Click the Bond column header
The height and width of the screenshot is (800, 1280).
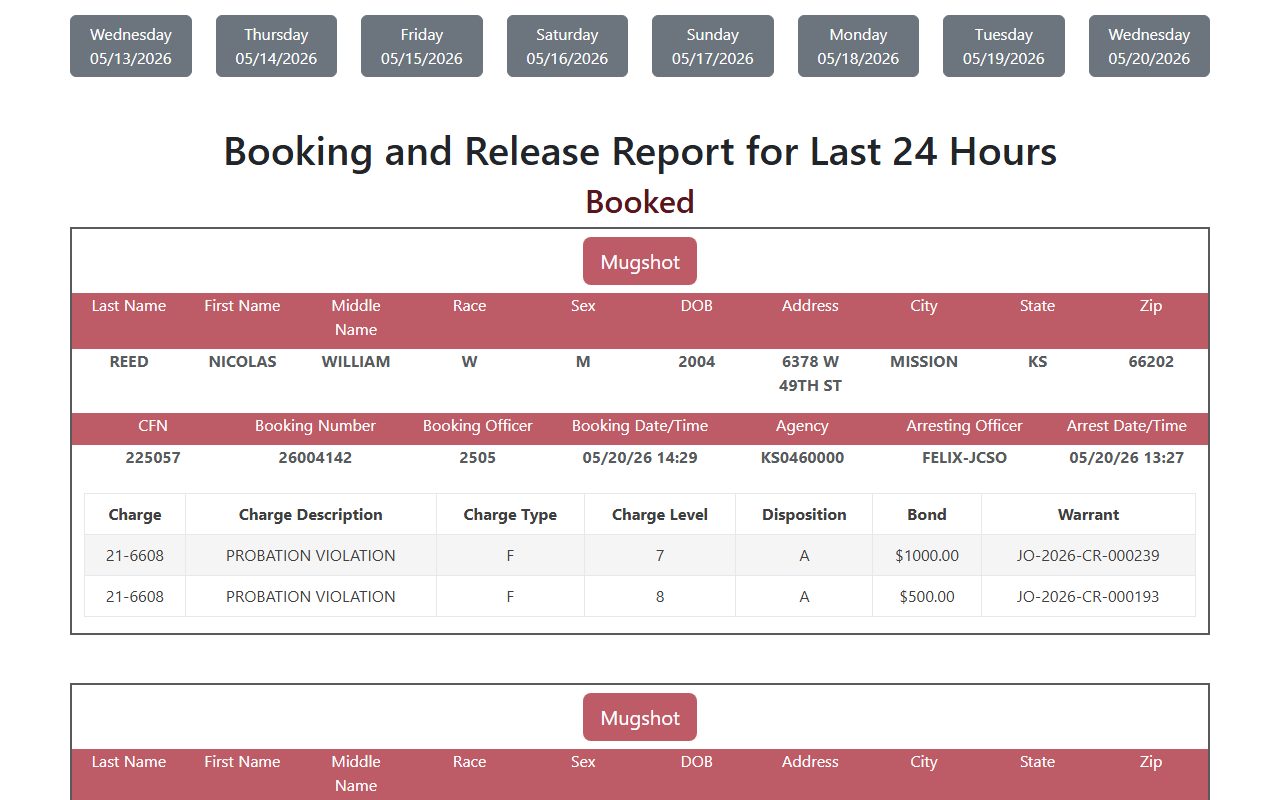[x=927, y=515]
